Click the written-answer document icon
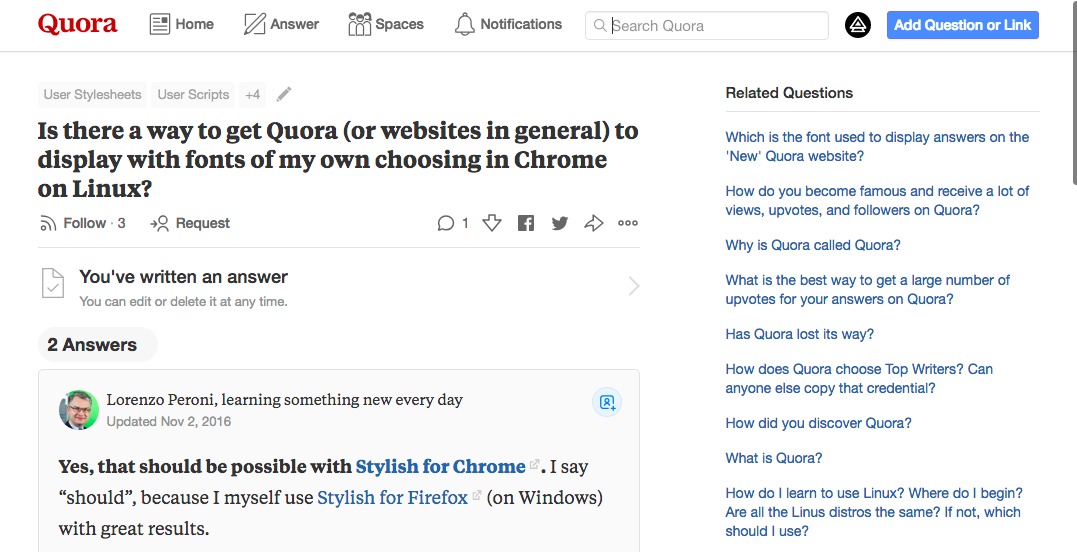Viewport: 1077px width, 552px height. click(53, 284)
